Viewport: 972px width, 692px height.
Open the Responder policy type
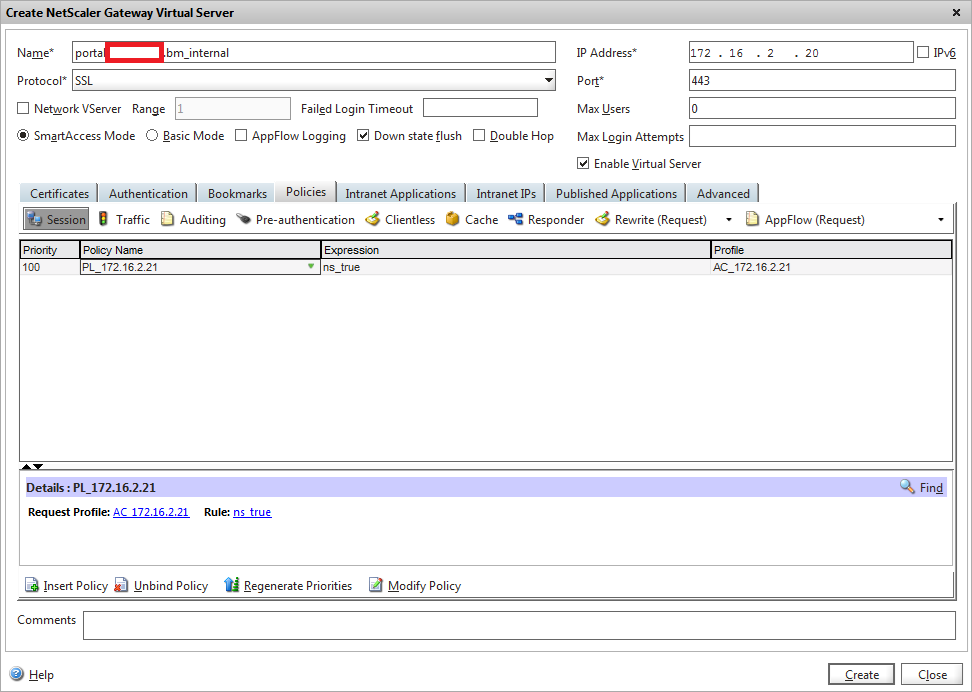pyautogui.click(x=546, y=220)
